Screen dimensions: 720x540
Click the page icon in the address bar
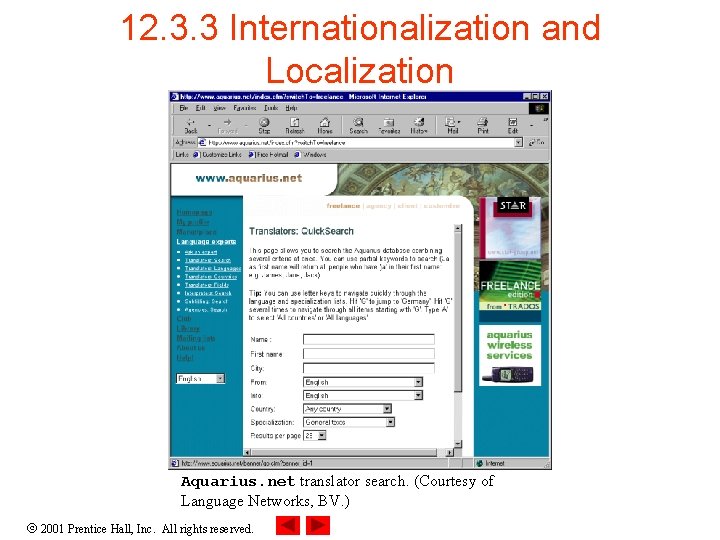coord(202,143)
